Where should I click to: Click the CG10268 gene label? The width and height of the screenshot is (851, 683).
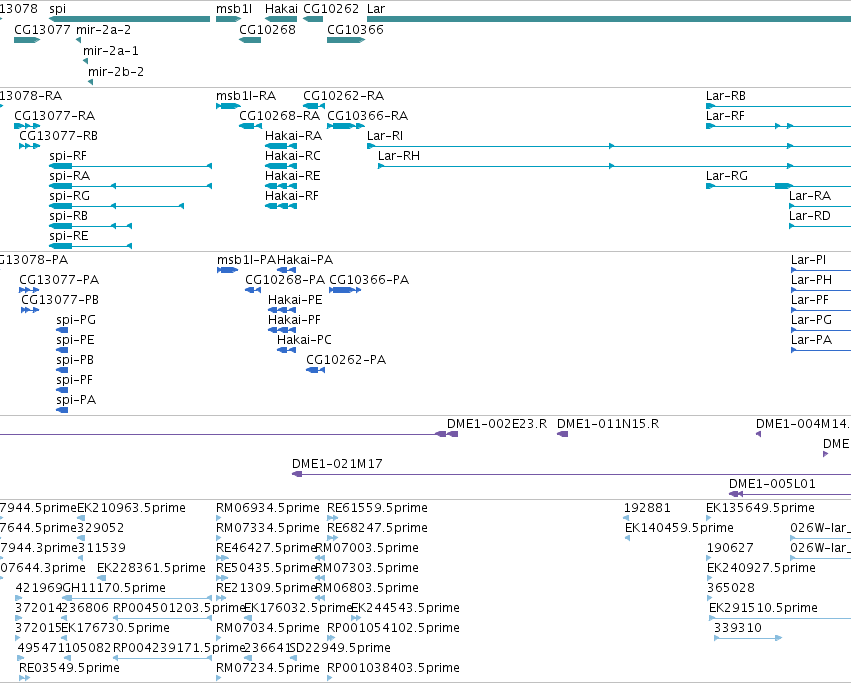tap(267, 29)
